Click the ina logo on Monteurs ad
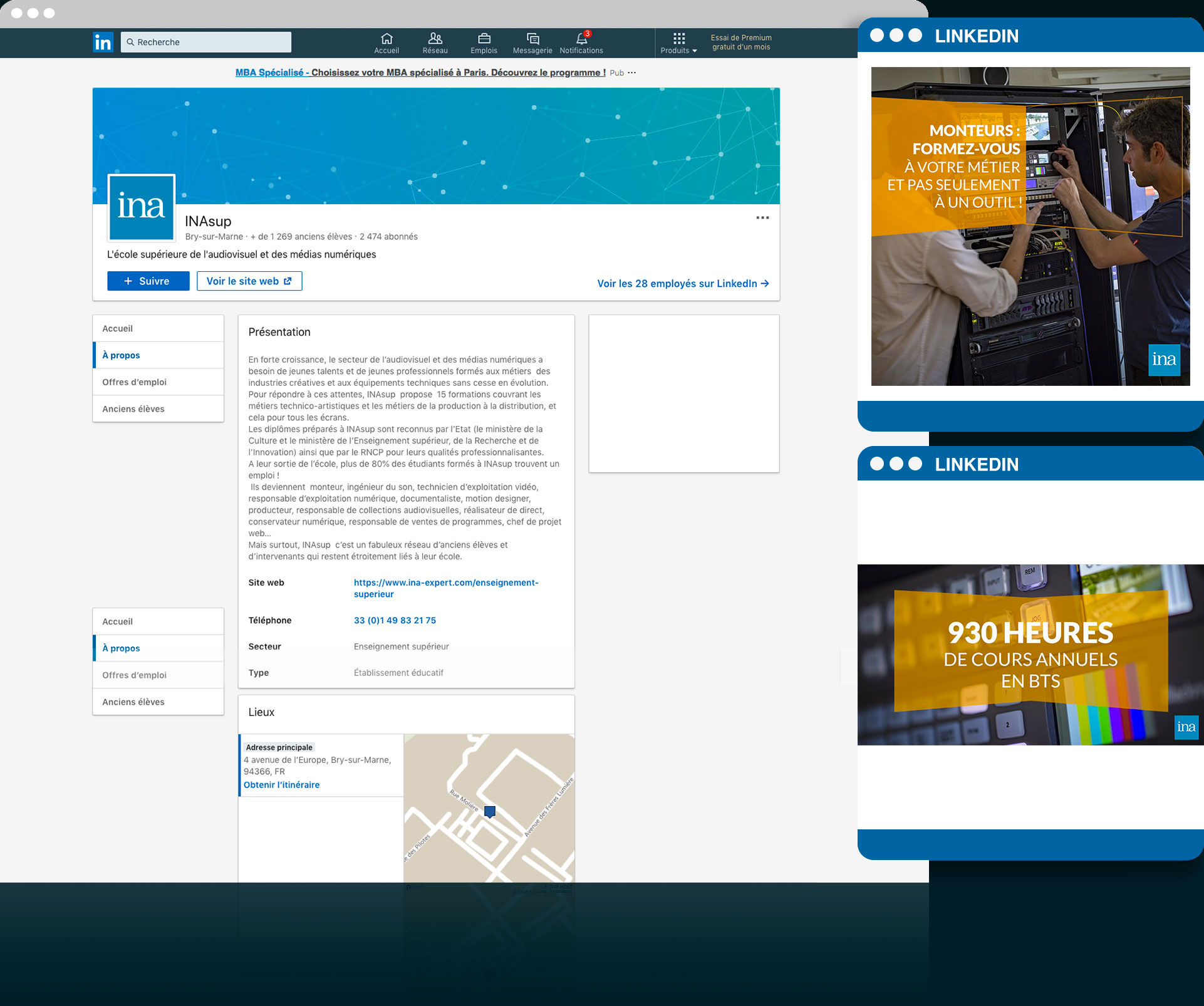 tap(1164, 360)
